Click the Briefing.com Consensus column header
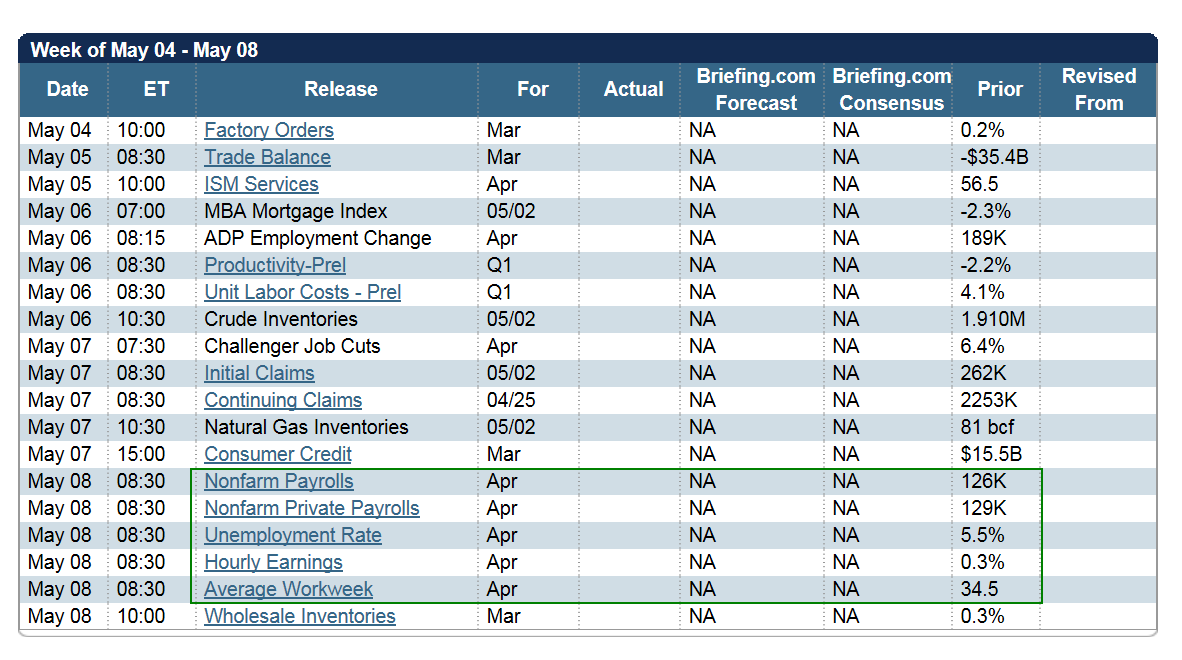Screen dimensions: 1182x660 click(x=892, y=90)
